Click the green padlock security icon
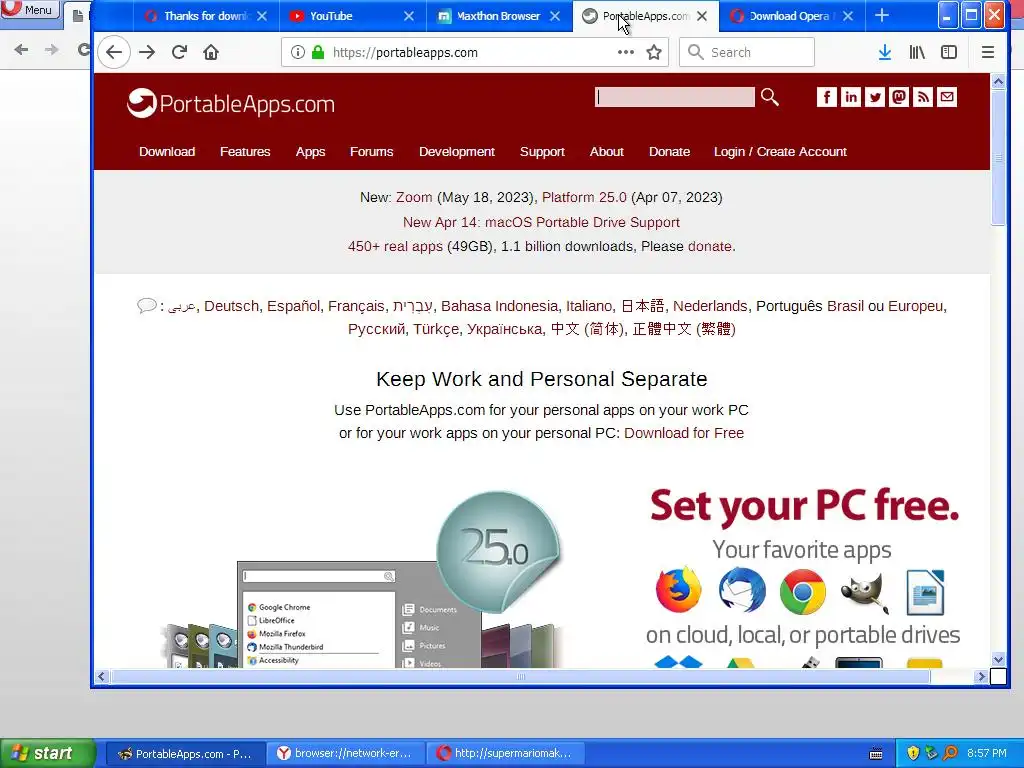This screenshot has width=1024, height=768. tap(318, 52)
